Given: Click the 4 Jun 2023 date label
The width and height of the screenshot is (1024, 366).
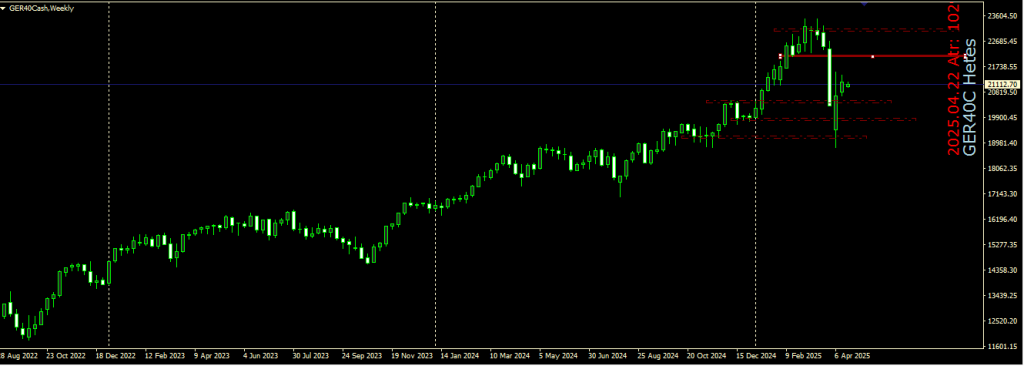Looking at the screenshot, I should tap(261, 356).
